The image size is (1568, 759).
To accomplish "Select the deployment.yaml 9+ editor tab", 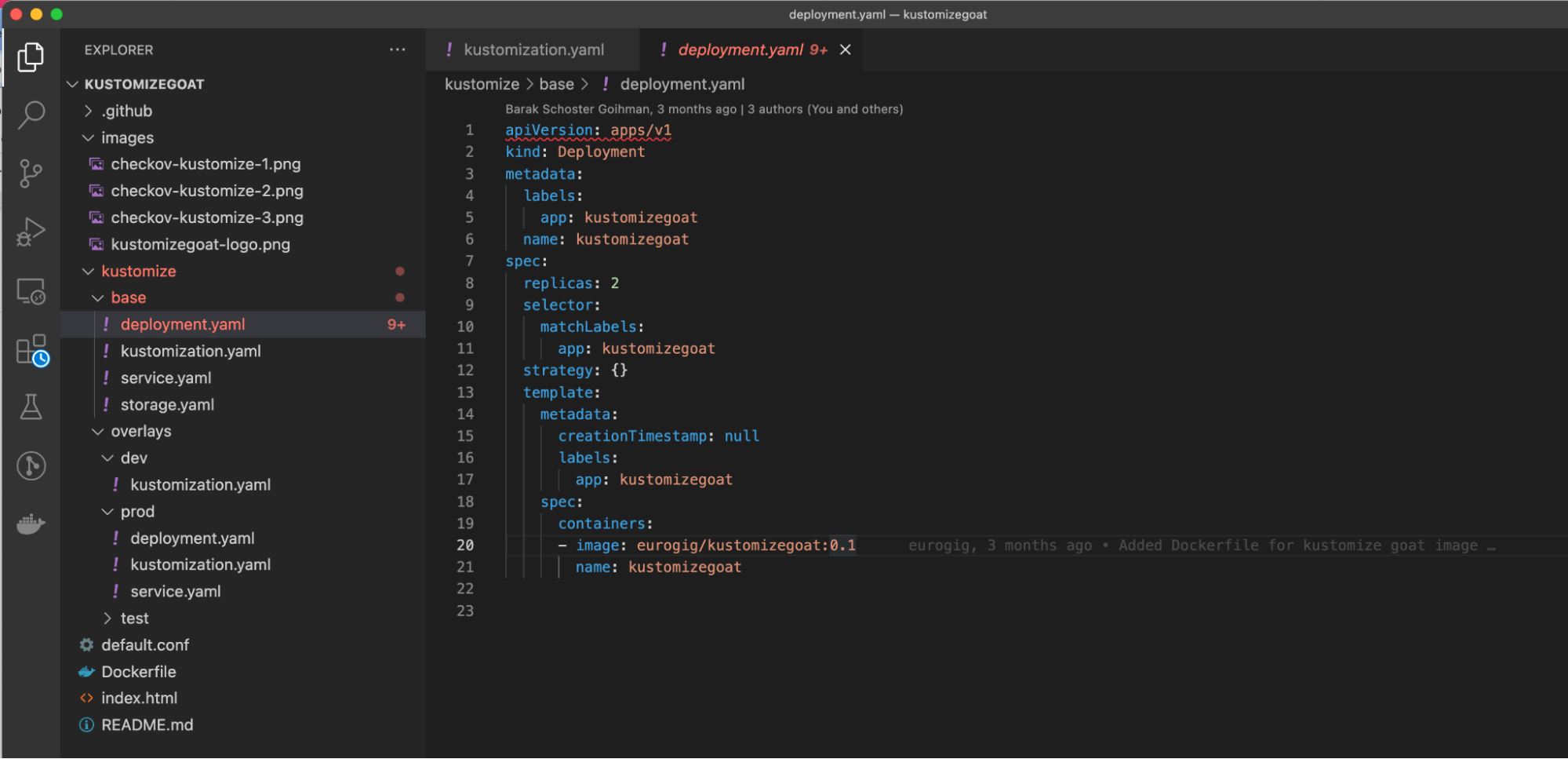I will [x=751, y=49].
